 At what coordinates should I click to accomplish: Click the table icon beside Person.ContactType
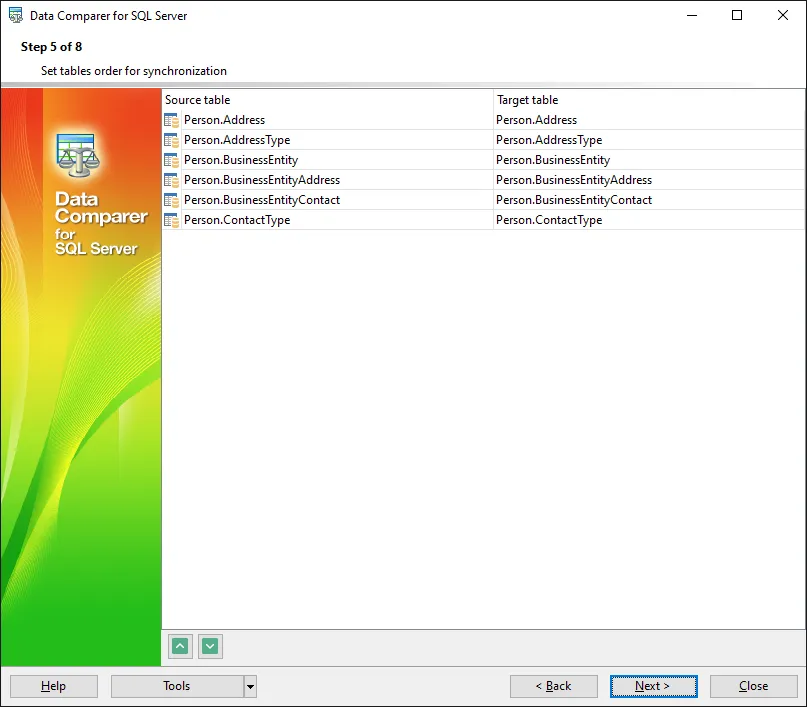pos(171,220)
